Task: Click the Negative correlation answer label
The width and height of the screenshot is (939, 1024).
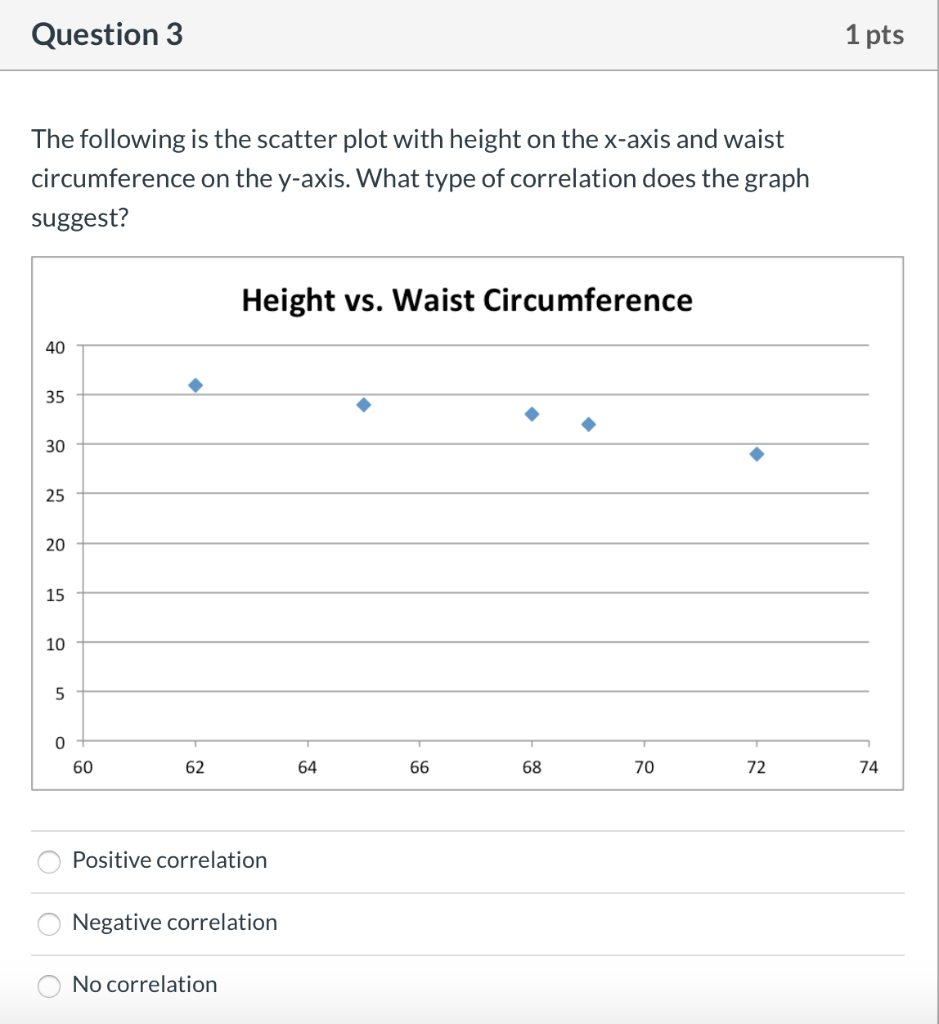Action: point(174,923)
